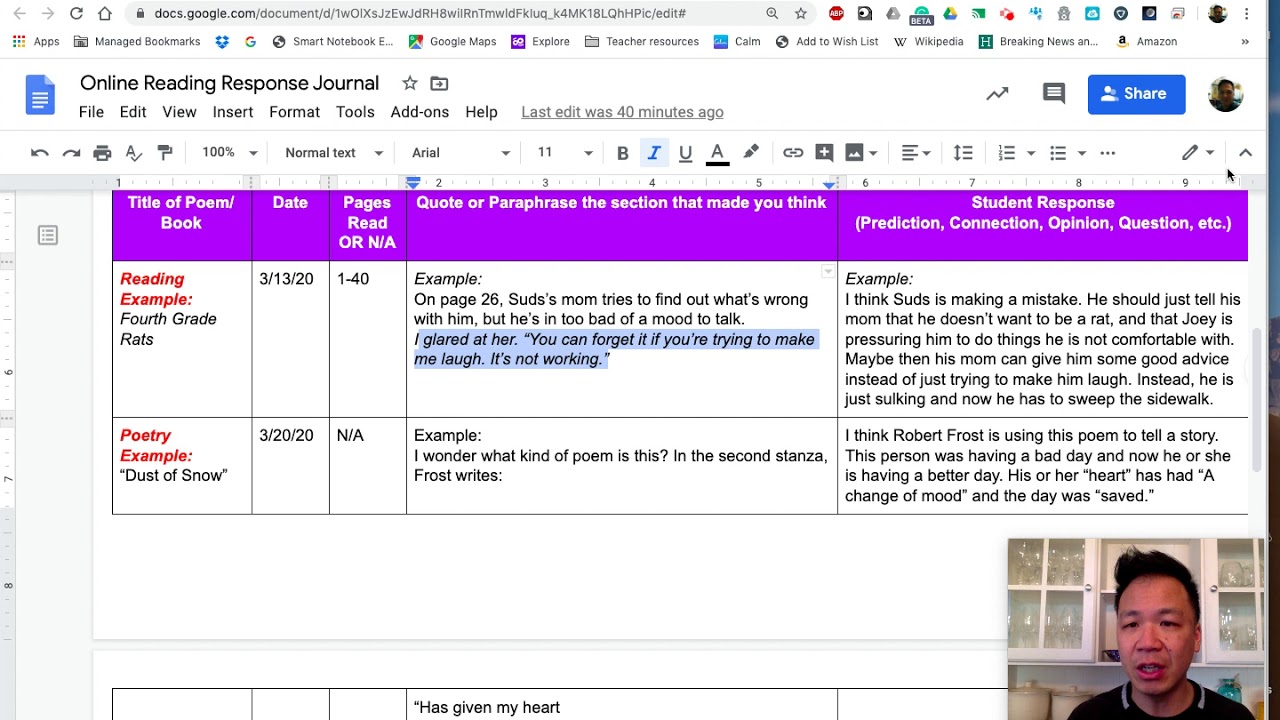1280x720 pixels.
Task: Open the Wikipedia bookmark
Action: click(928, 41)
